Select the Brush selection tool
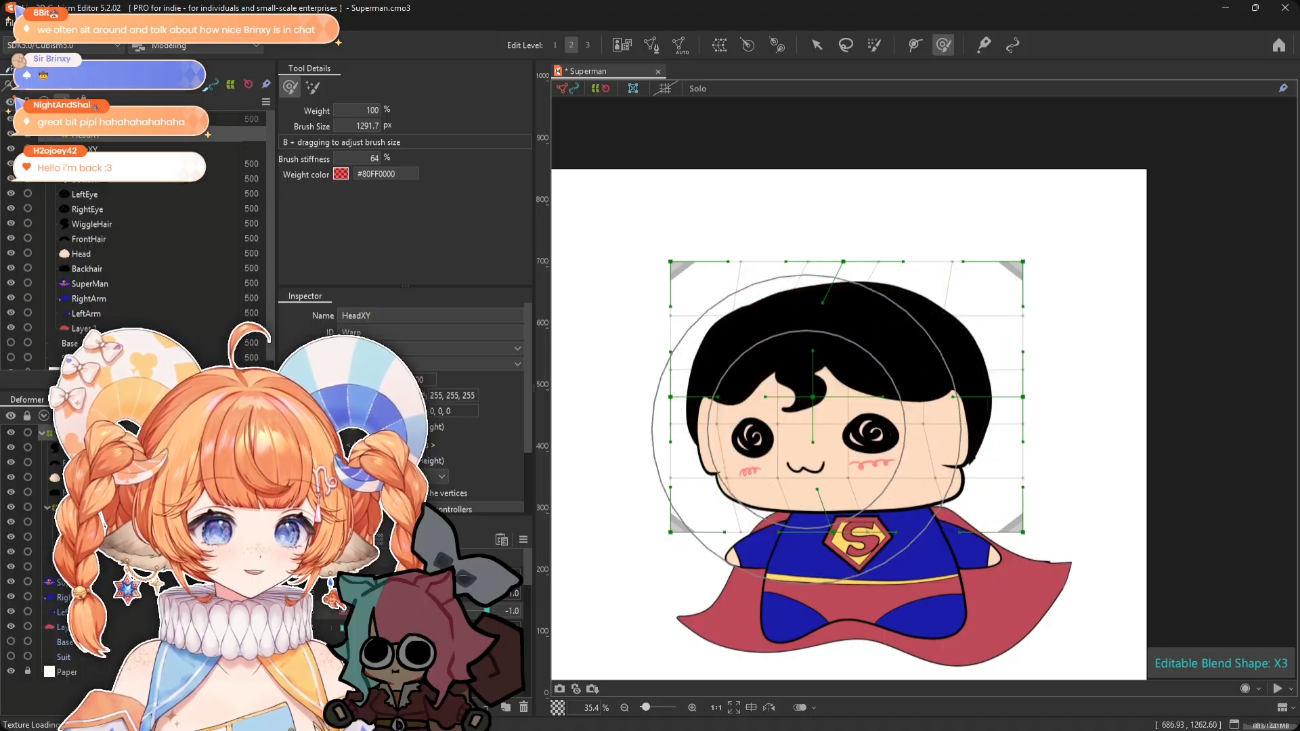Image resolution: width=1300 pixels, height=731 pixels. click(x=875, y=45)
